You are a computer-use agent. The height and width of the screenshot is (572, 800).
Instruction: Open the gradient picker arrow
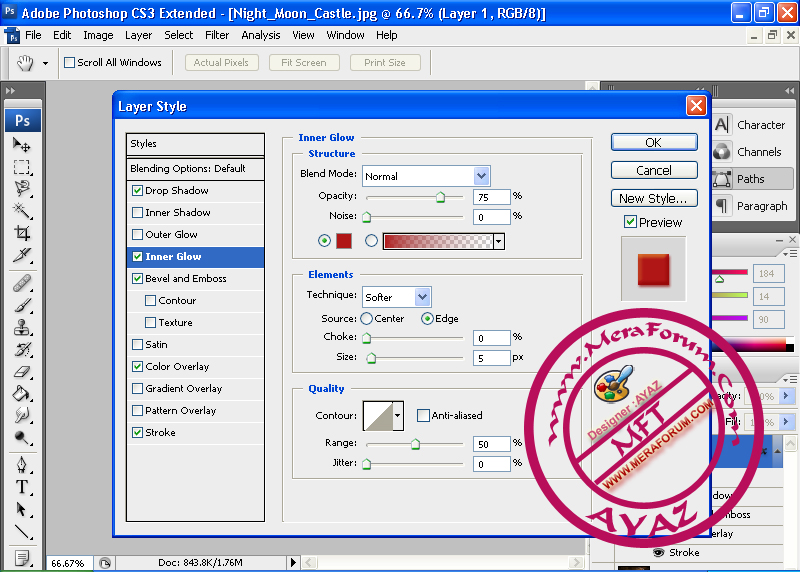pos(499,241)
